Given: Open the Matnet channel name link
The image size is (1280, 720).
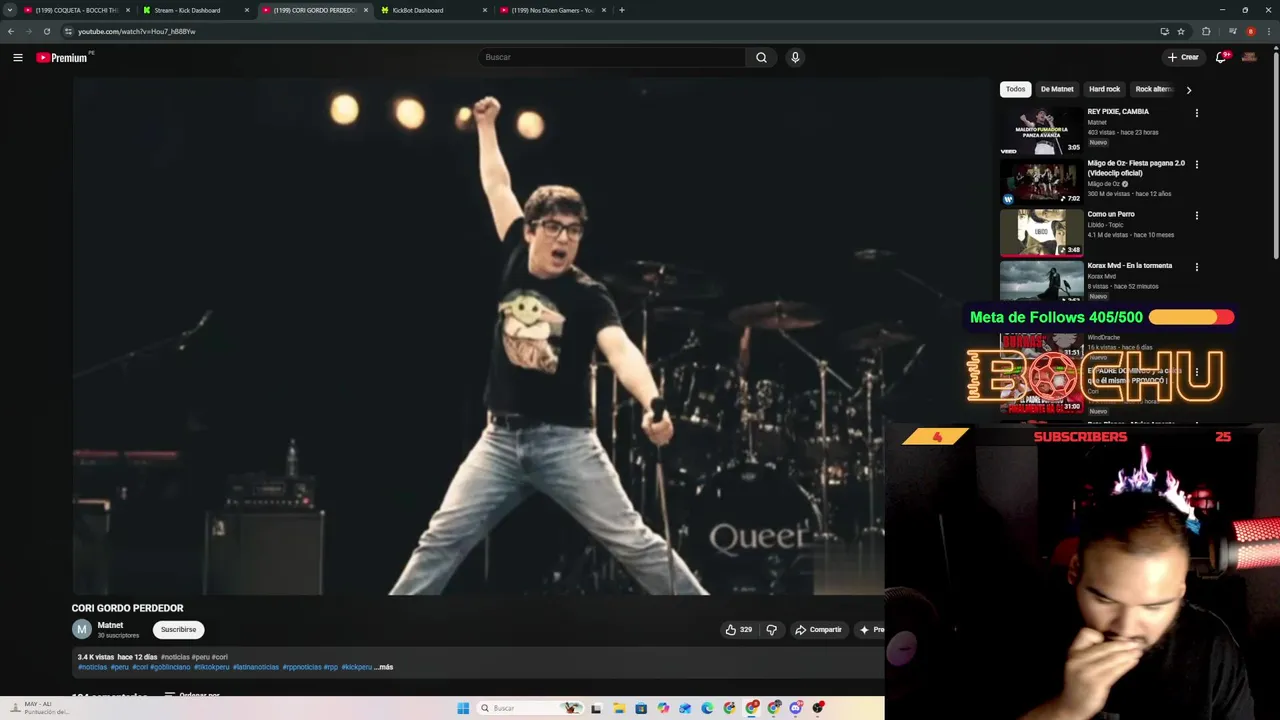Looking at the screenshot, I should 110,625.
